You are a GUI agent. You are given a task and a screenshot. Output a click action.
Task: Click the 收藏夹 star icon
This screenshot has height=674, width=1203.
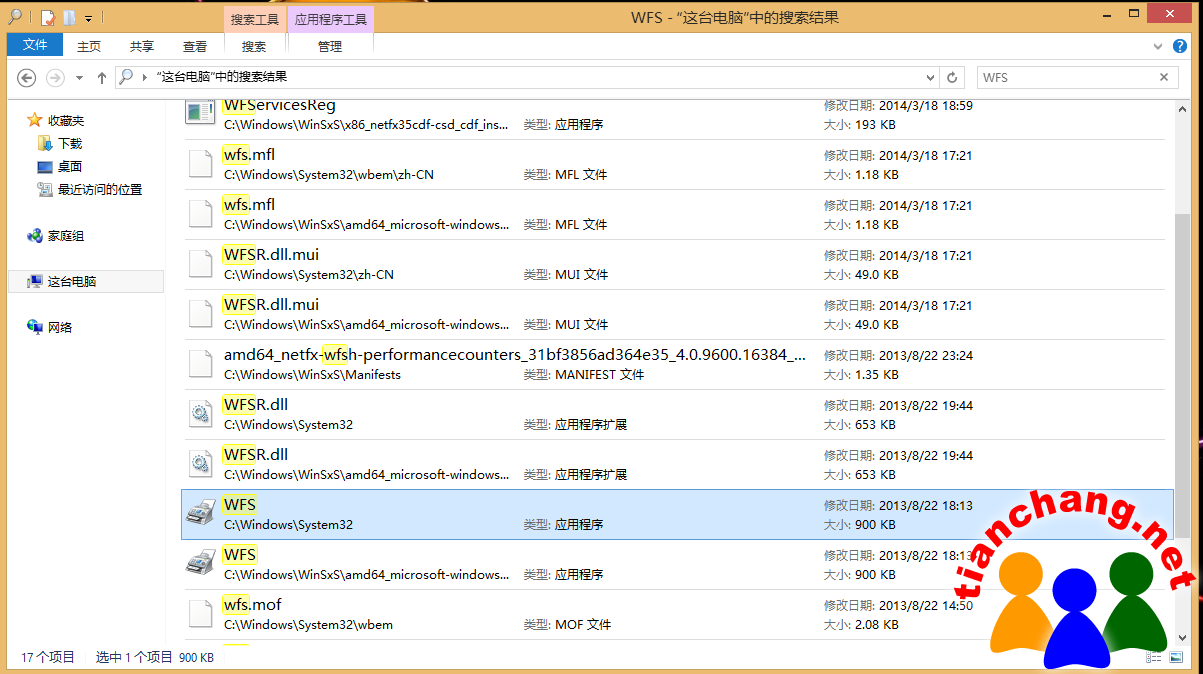35,120
